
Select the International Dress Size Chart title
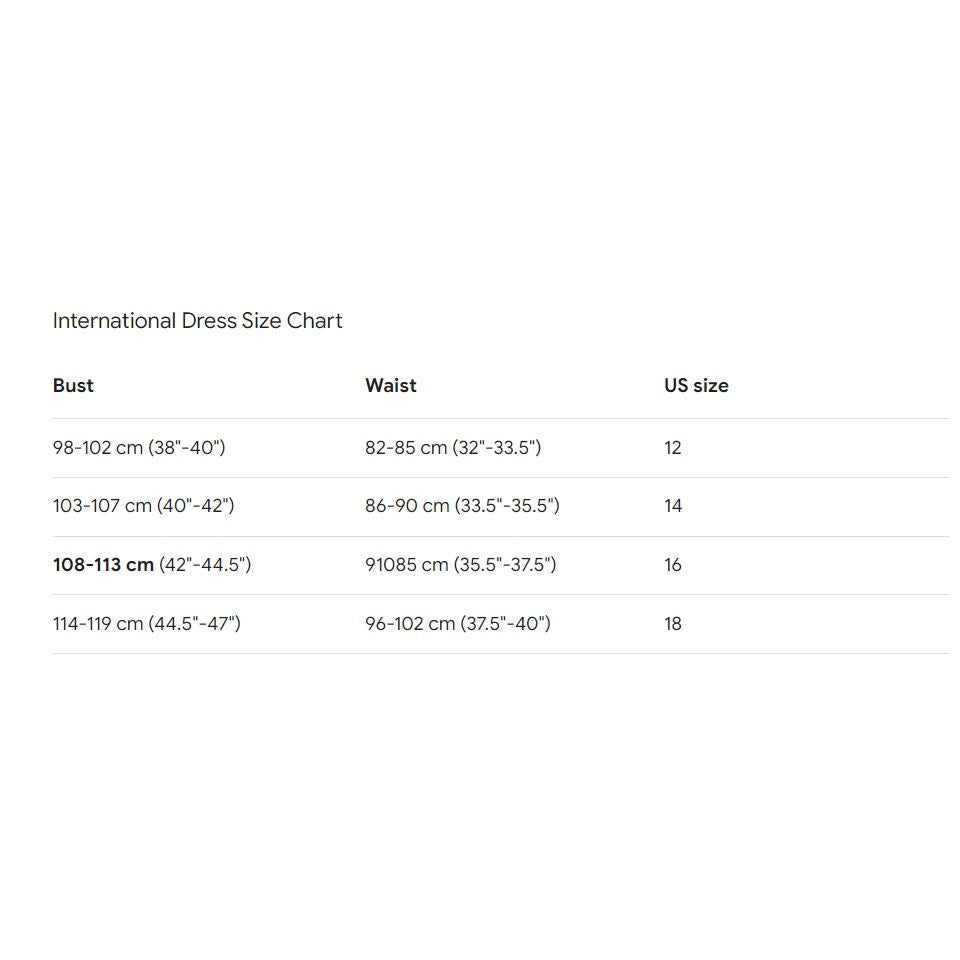click(197, 321)
